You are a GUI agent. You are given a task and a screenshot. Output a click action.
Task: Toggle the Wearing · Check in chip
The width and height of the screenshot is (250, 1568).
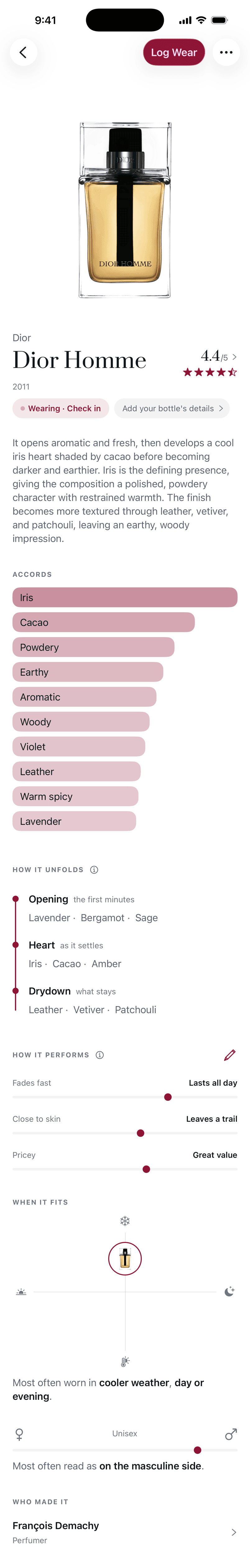(x=61, y=408)
